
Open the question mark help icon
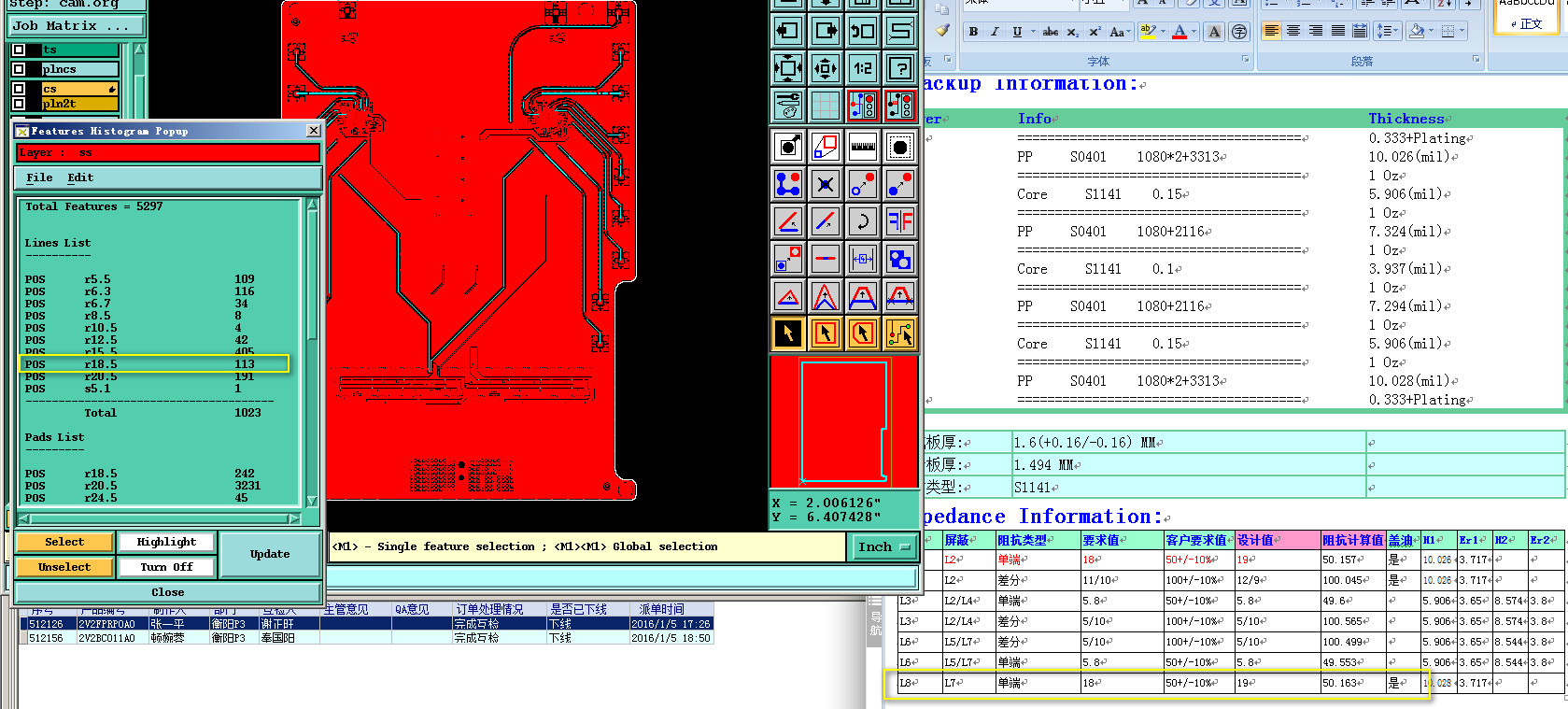coord(900,68)
